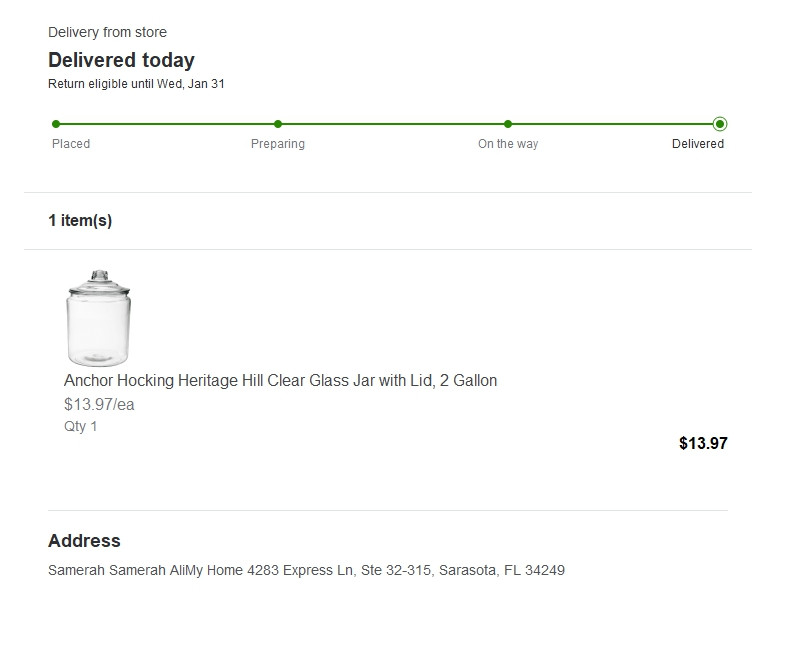Click the Placed step label
The height and width of the screenshot is (646, 800).
click(x=71, y=144)
